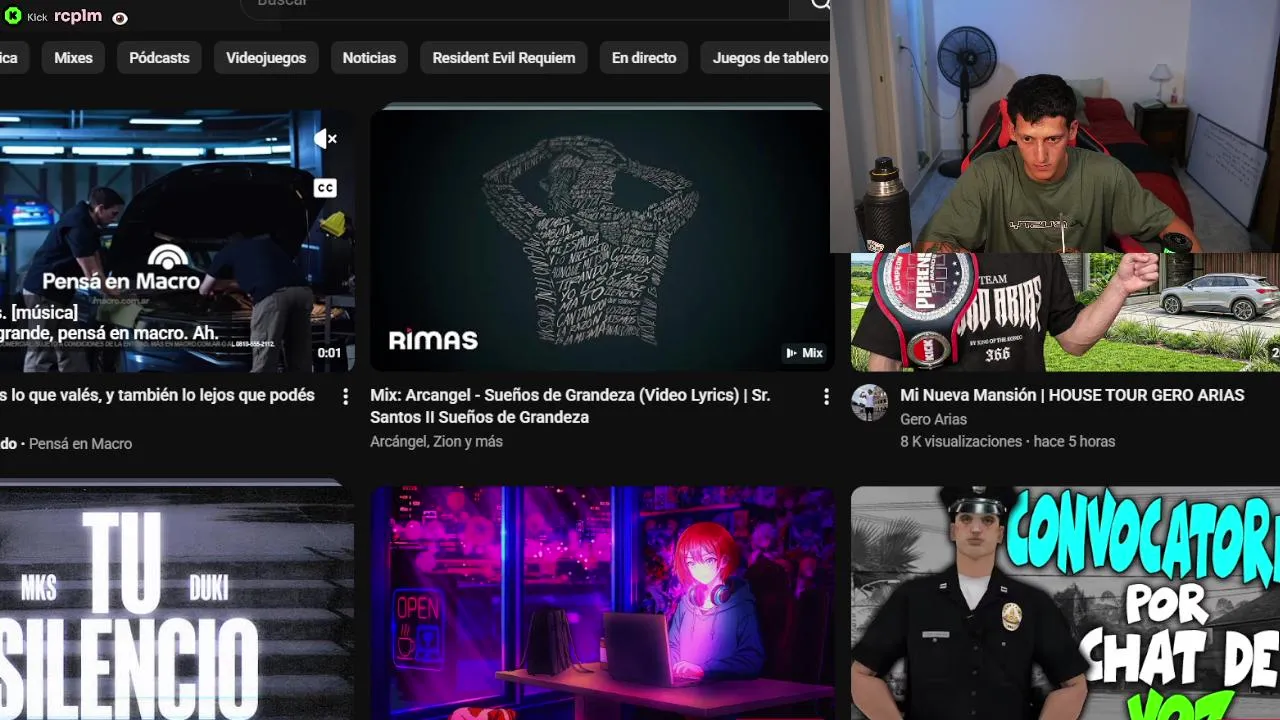Screen dimensions: 1280x720
Task: Open the Convocatoria por chat de voz thumbnail
Action: coord(1065,603)
